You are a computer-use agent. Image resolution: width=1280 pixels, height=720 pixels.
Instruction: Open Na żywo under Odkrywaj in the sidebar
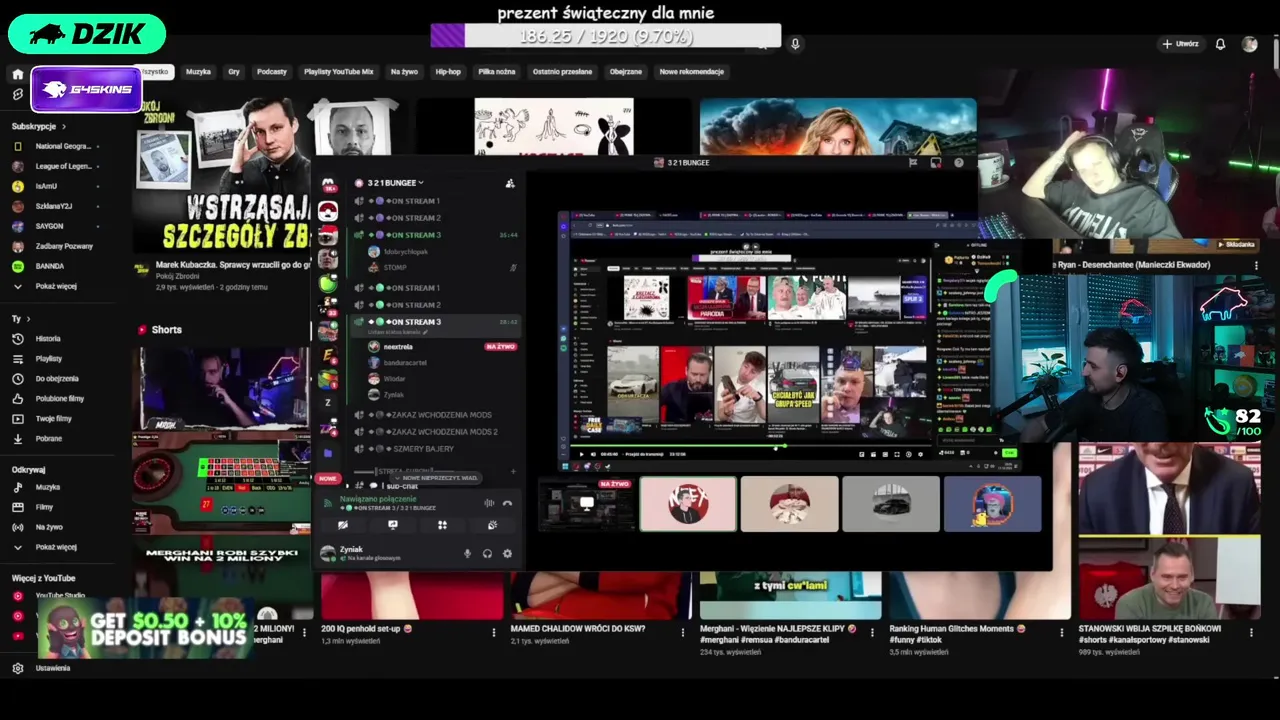tap(49, 527)
